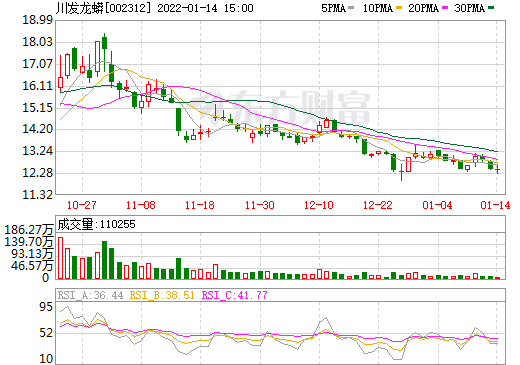Click the magenta 20PMA legend color swatch
Screen dimensions: 520x365
tap(445, 8)
